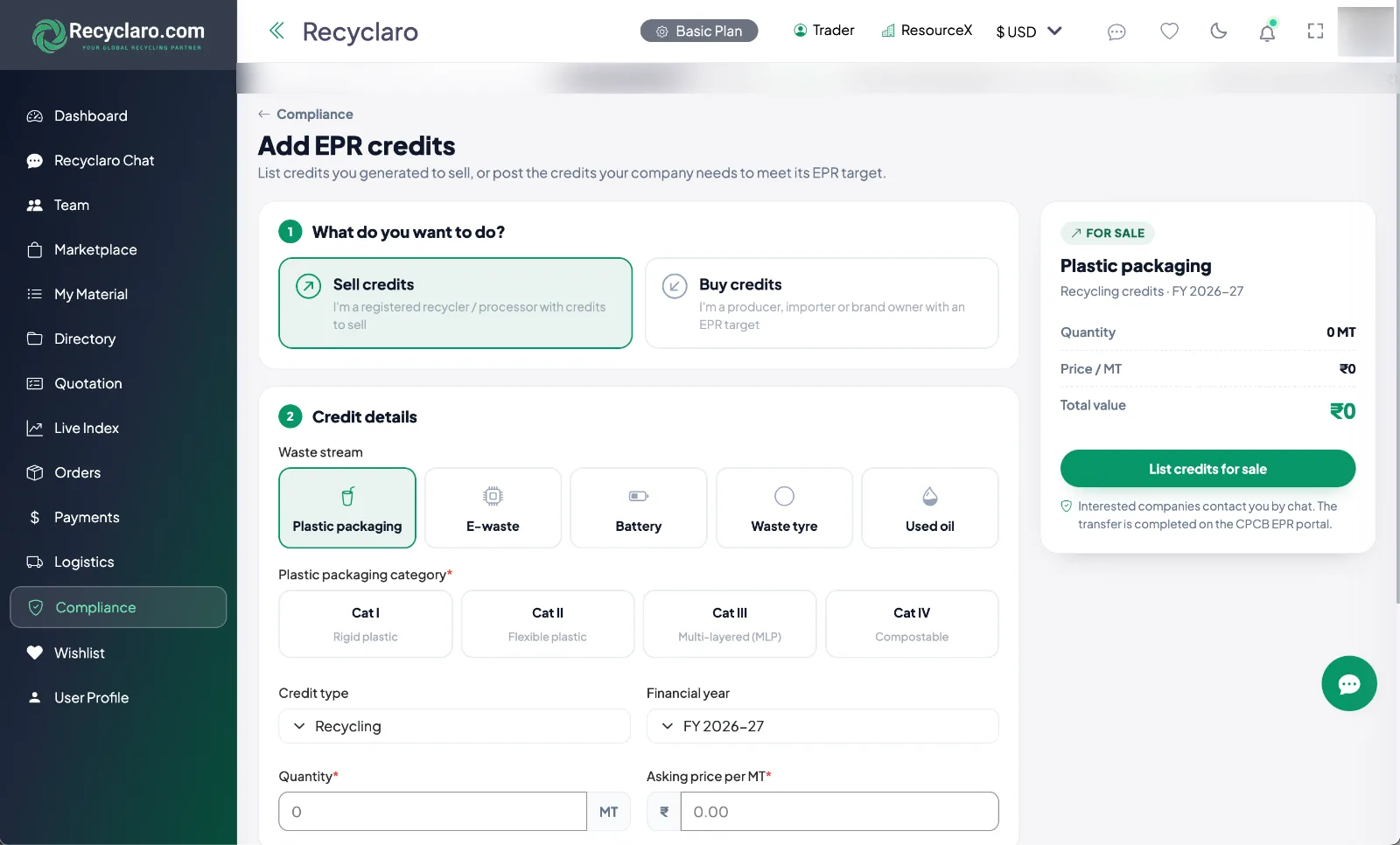Expand the Financial year FY 2026–27 dropdown
Viewport: 1400px width, 845px height.
coord(822,726)
